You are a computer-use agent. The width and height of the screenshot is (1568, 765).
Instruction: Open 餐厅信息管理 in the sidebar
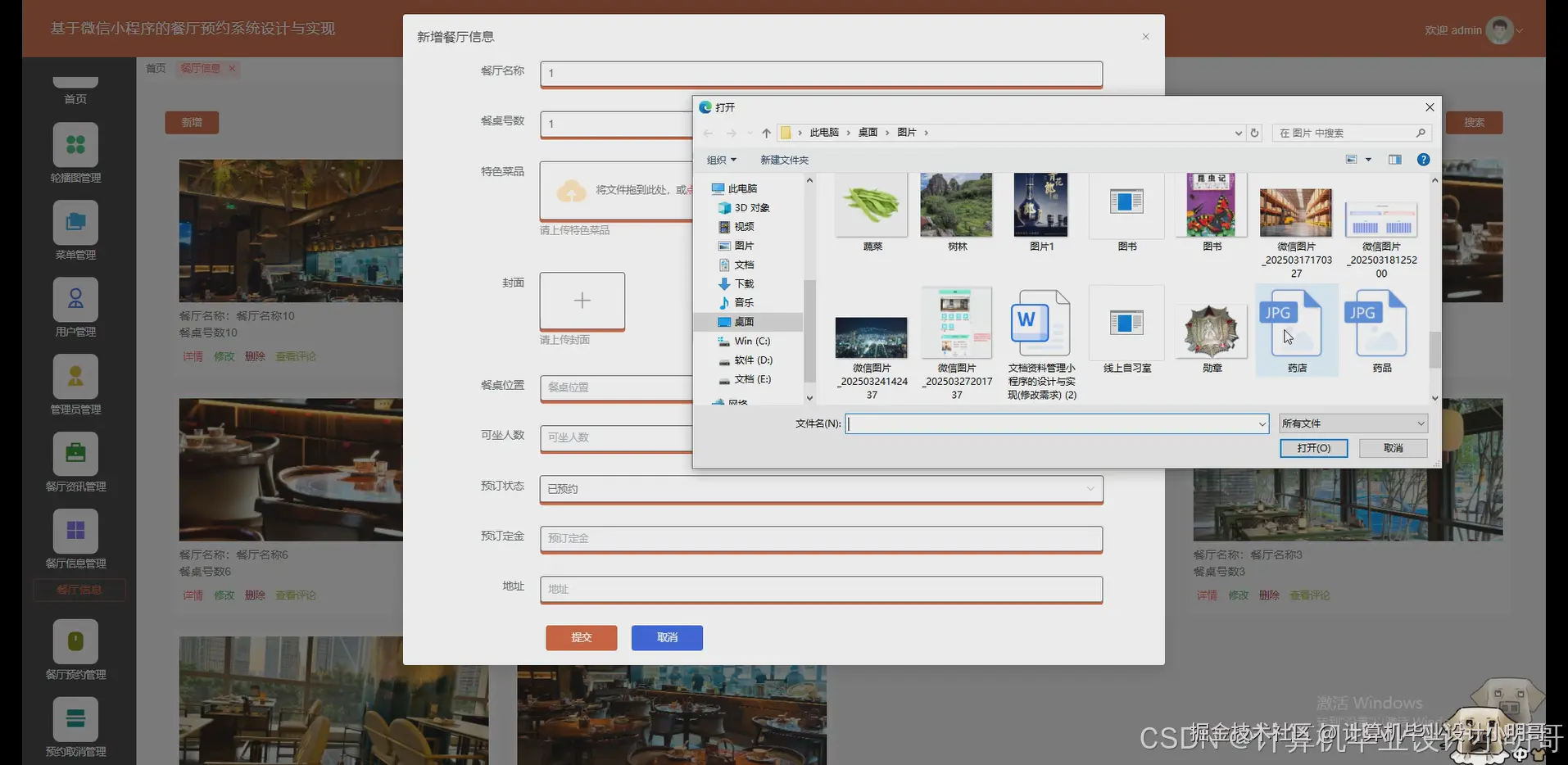75,539
